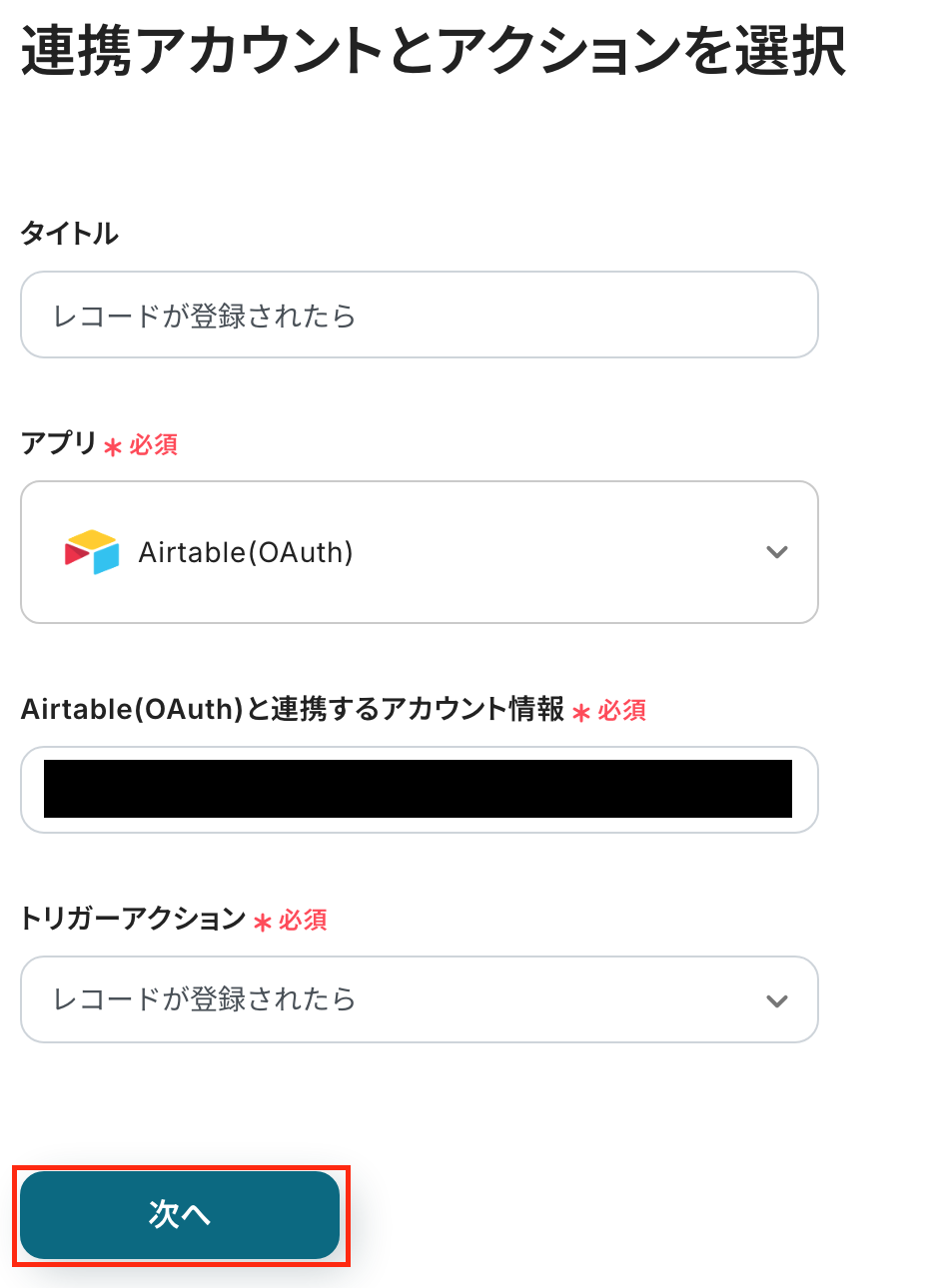This screenshot has width=937, height=1288.
Task: Click the トリガーアクション field label
Action: (x=133, y=919)
